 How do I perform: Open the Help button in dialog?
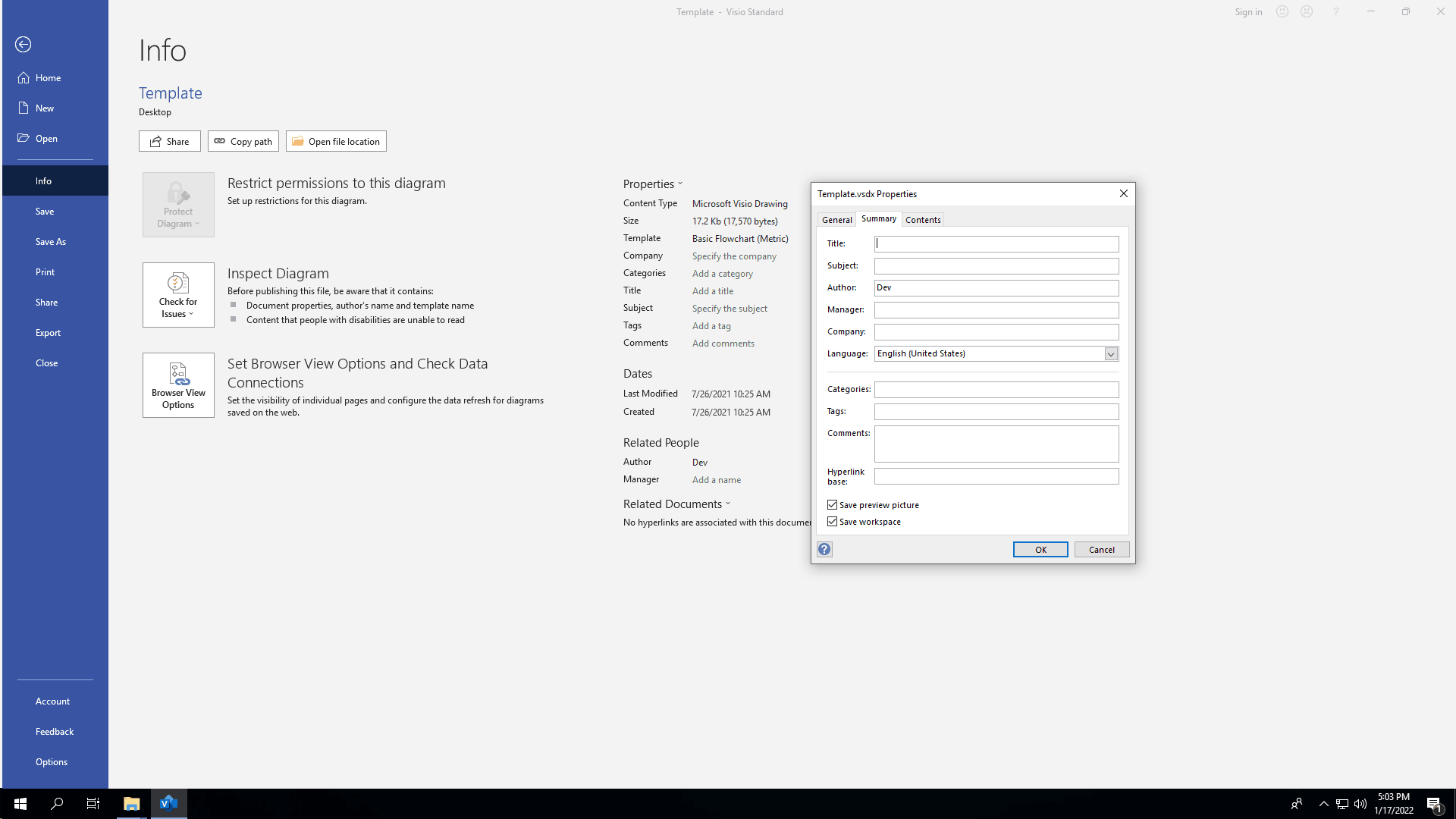pyautogui.click(x=824, y=548)
